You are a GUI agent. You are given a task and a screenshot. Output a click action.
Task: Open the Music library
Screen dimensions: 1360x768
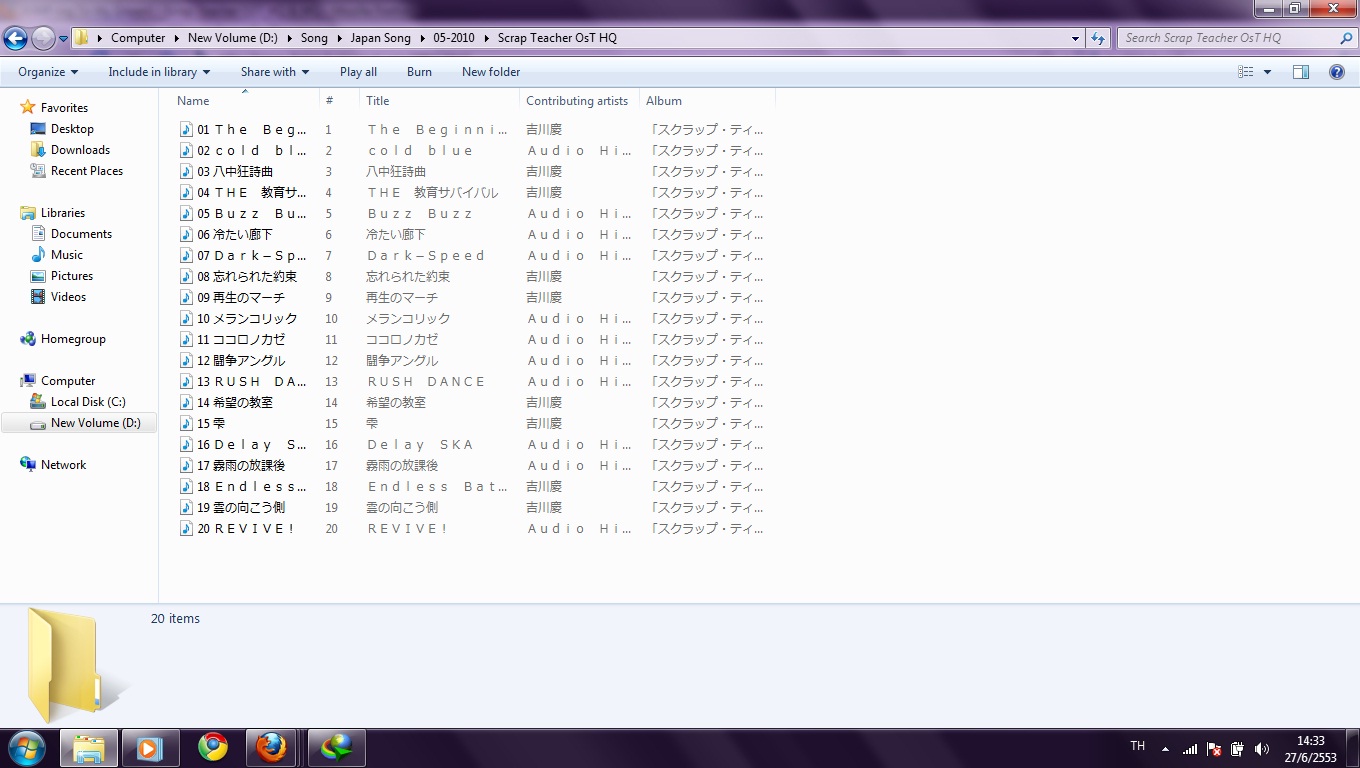point(67,255)
